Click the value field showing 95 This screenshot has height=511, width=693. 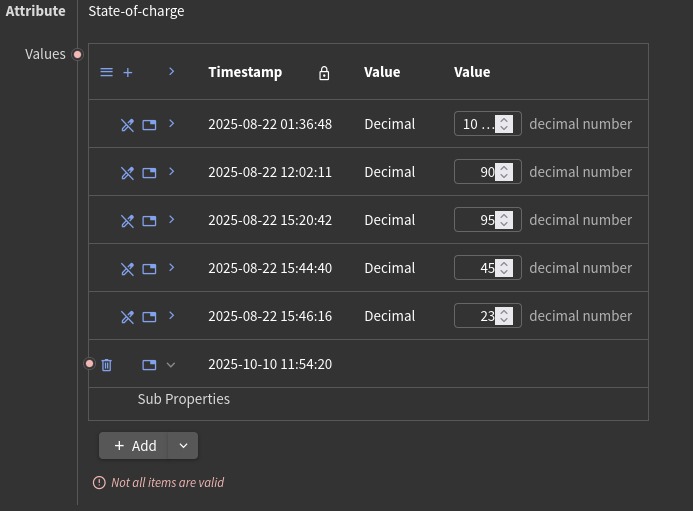click(476, 220)
